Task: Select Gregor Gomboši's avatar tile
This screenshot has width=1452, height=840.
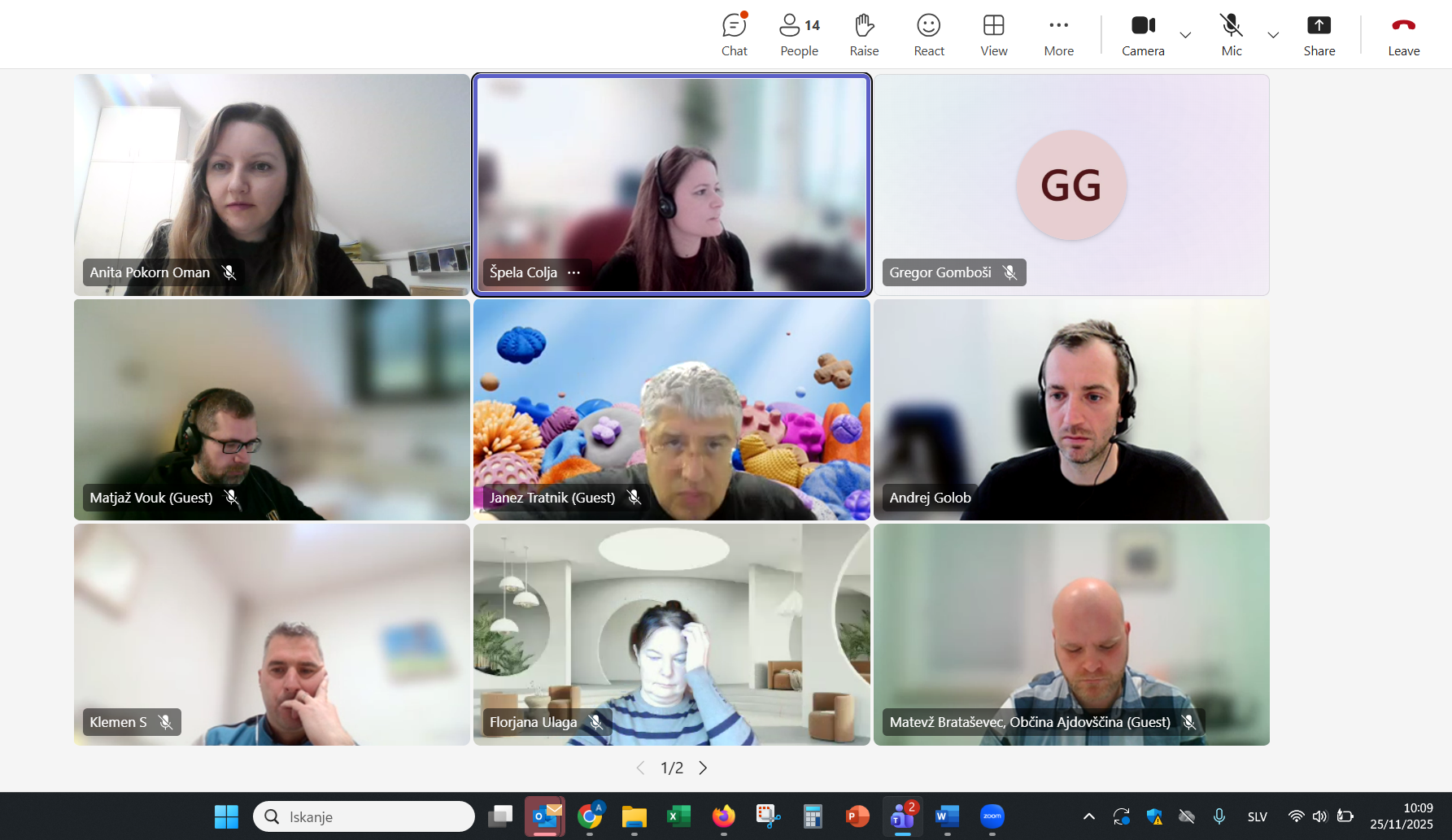Action: pos(1071,185)
